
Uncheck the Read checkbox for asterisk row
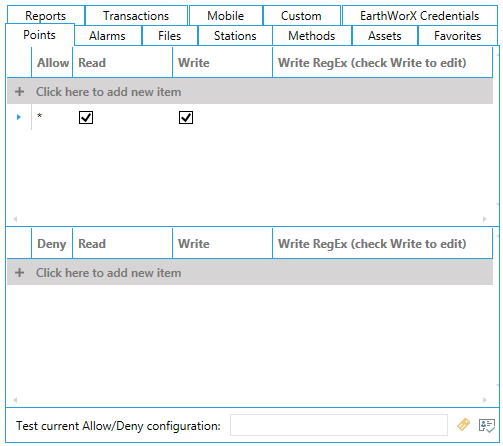[x=86, y=117]
